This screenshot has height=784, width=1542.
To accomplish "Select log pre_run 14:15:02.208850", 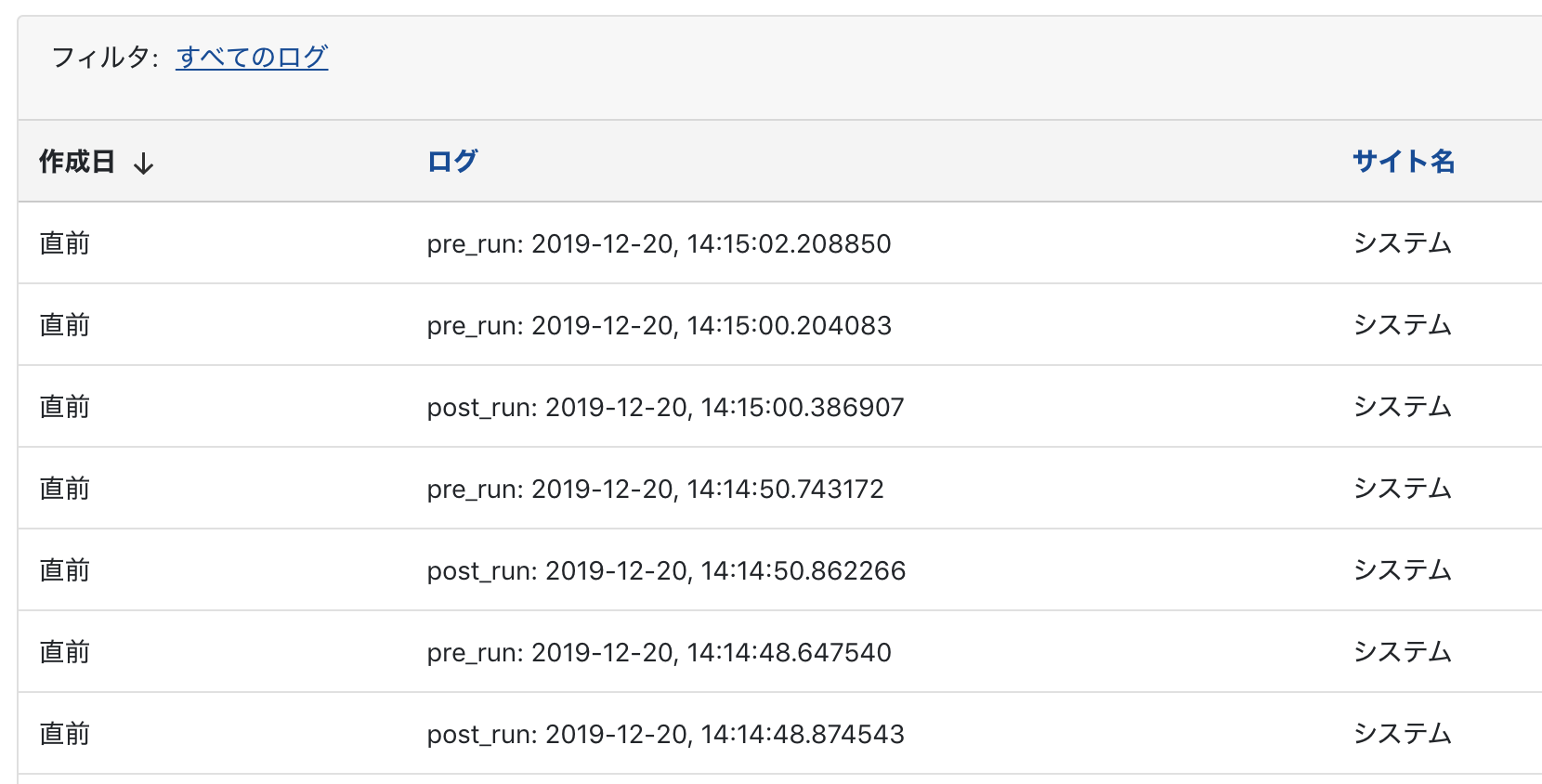I will click(659, 243).
